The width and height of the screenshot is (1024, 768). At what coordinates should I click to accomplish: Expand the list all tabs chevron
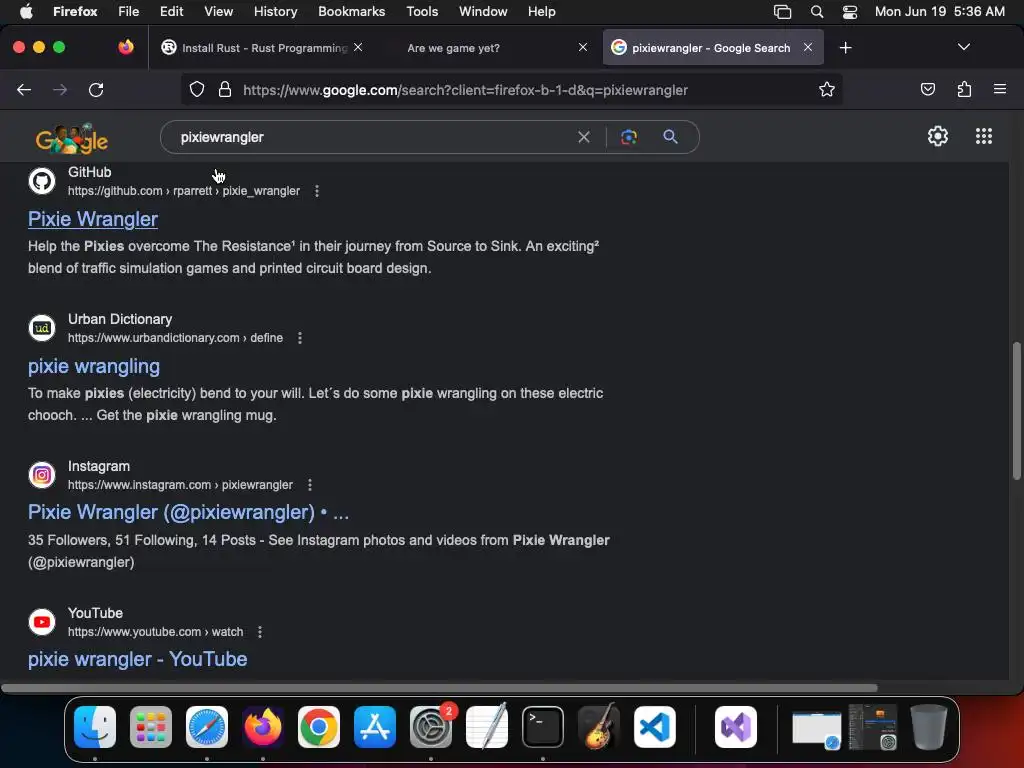point(963,47)
